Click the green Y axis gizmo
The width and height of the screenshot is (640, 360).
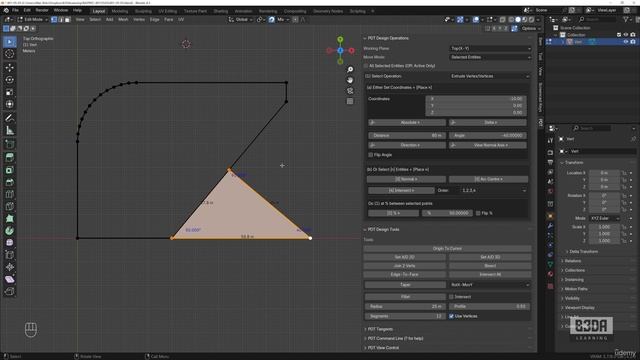tap(340, 39)
